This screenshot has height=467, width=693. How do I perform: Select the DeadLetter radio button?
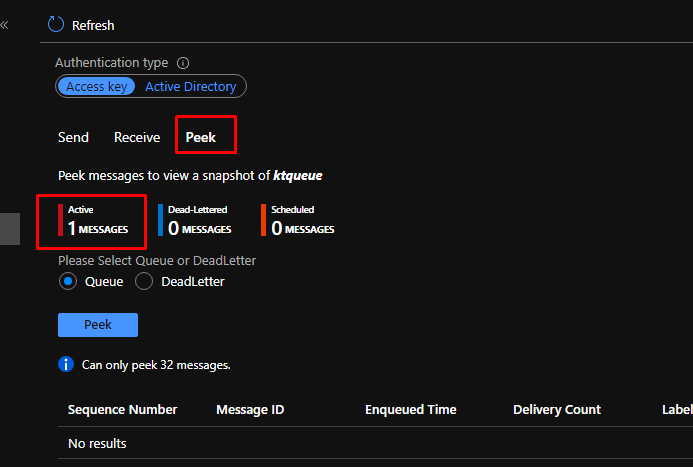pos(144,282)
